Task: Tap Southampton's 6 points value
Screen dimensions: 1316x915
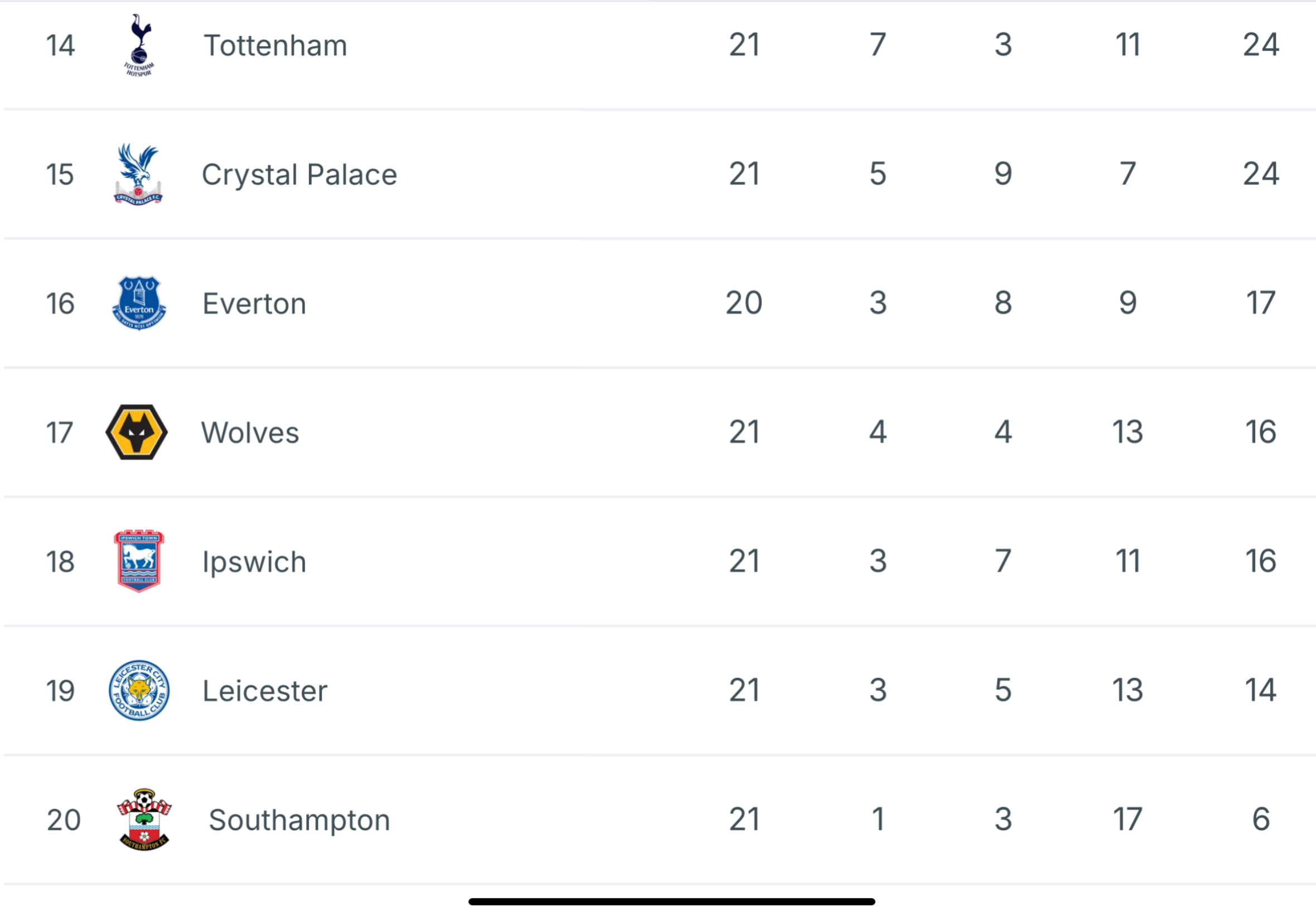Action: coord(1261,818)
